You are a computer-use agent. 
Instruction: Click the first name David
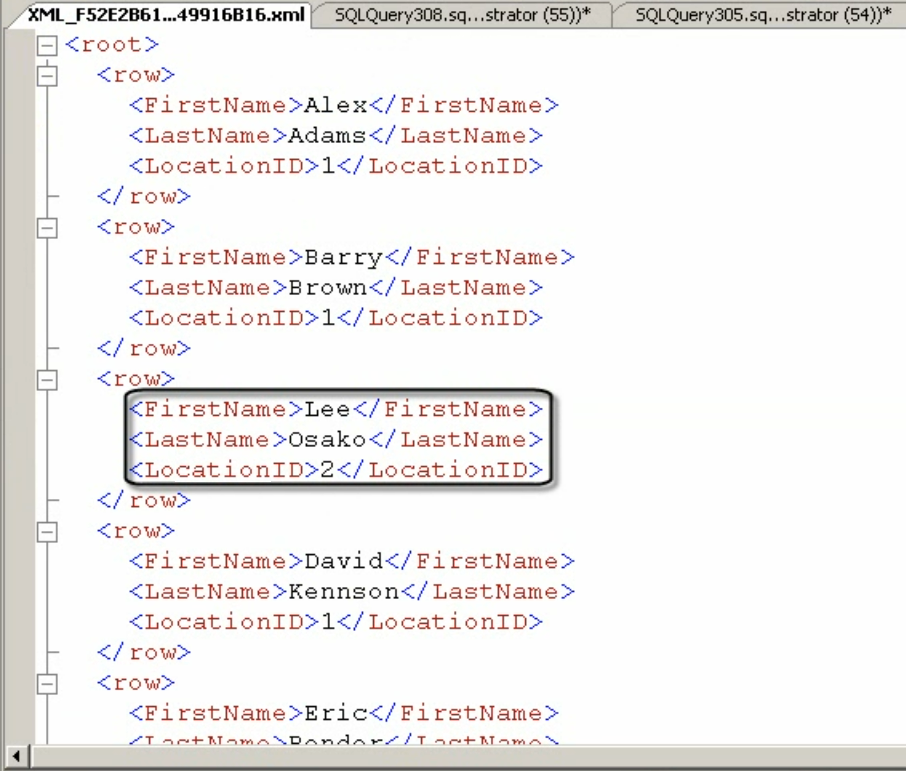pyautogui.click(x=344, y=561)
